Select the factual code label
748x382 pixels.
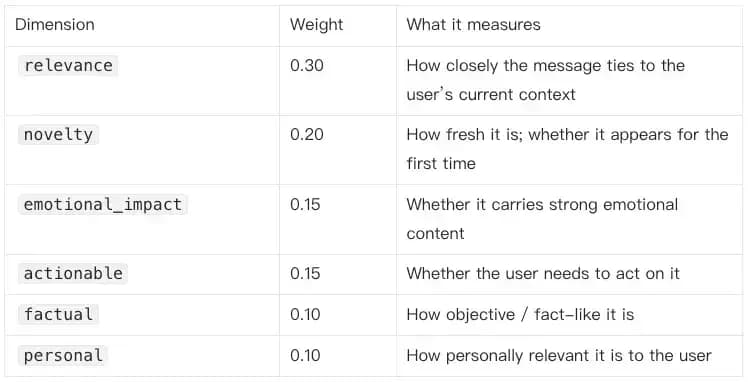click(58, 315)
